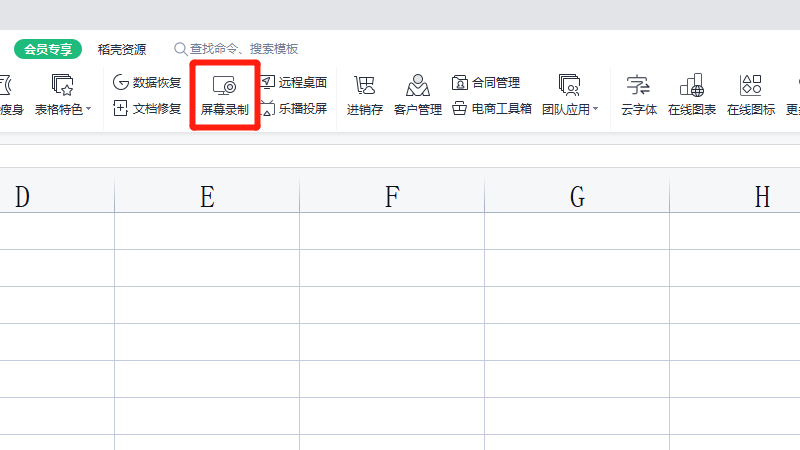800x450 pixels.
Task: Open the 云字体 cloud fonts tool
Action: (x=639, y=95)
